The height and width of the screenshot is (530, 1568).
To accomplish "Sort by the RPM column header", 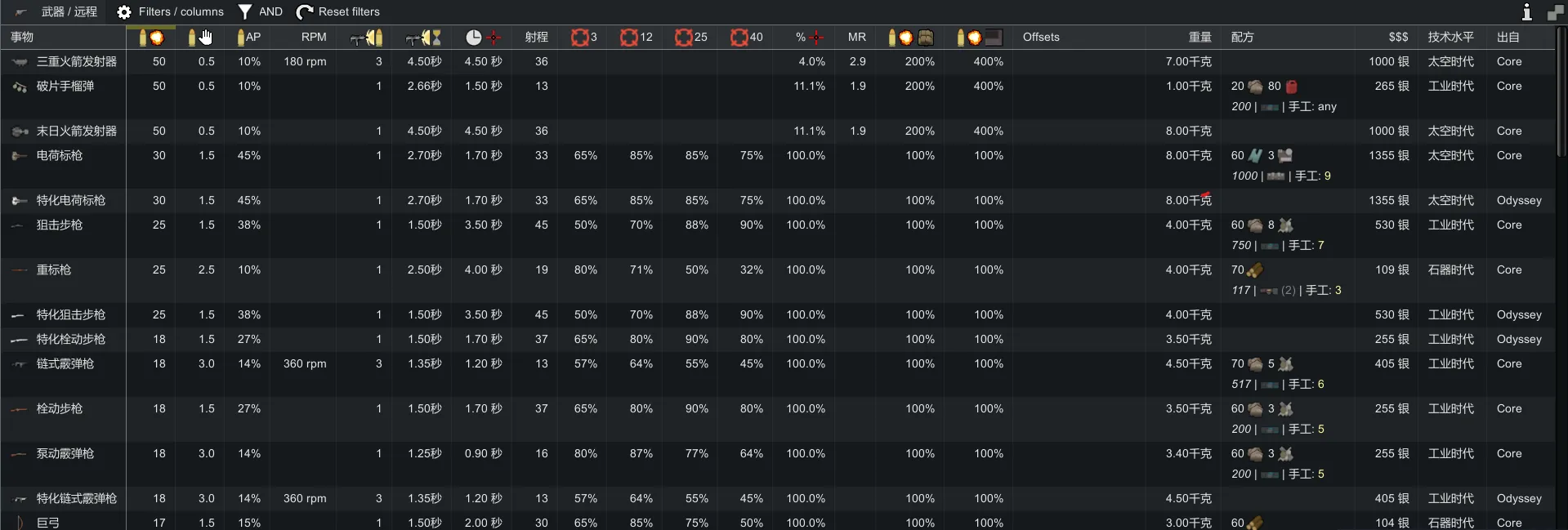I will click(313, 37).
